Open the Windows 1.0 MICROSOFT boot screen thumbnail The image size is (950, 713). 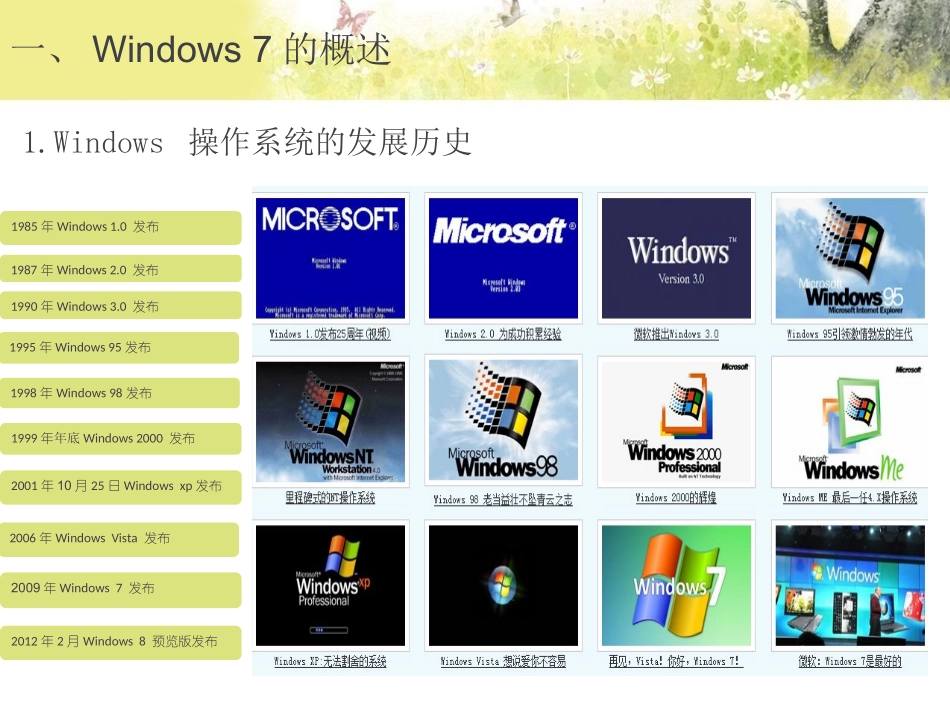(x=330, y=258)
